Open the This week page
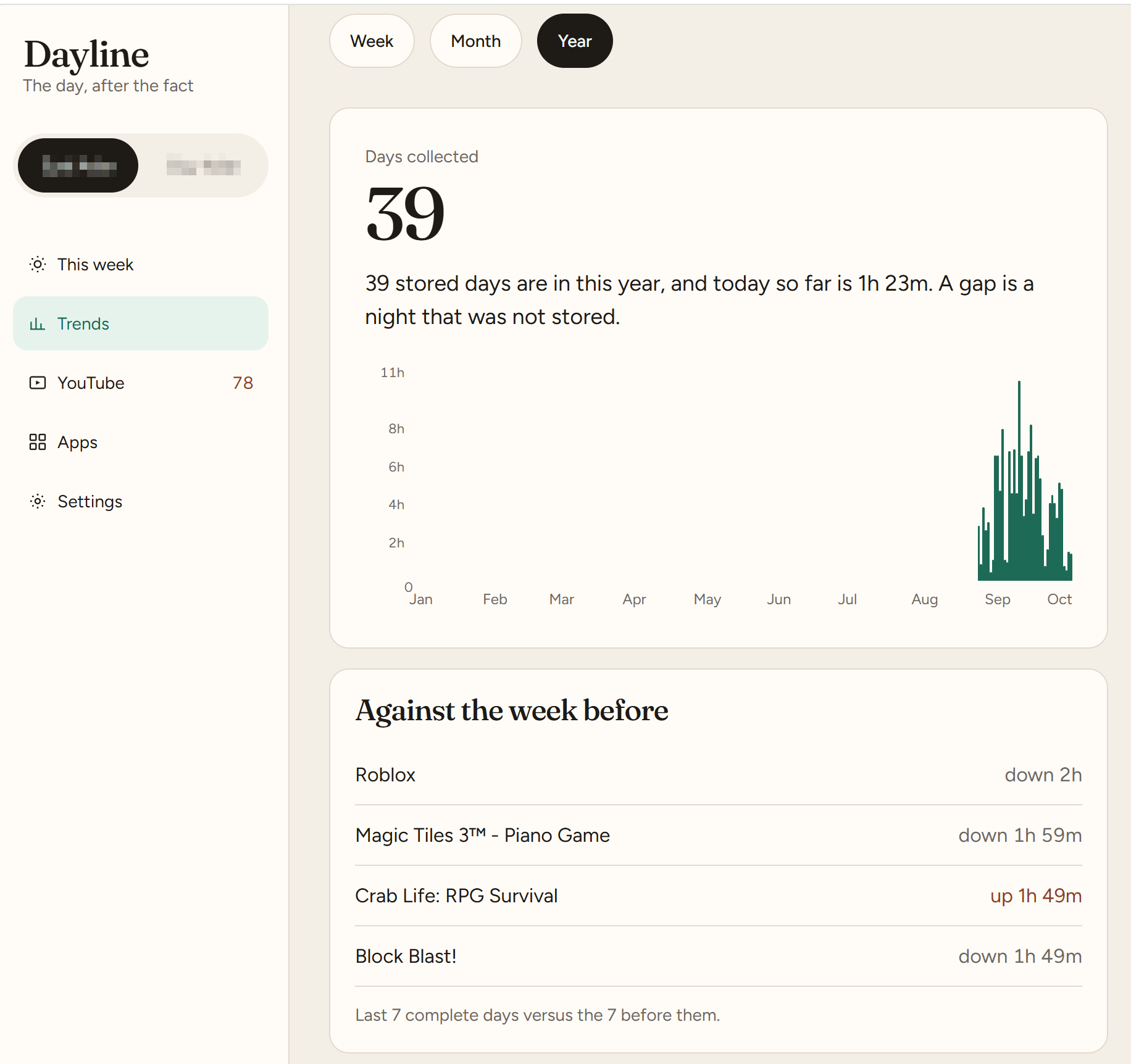Image resolution: width=1131 pixels, height=1064 pixels. [x=141, y=265]
